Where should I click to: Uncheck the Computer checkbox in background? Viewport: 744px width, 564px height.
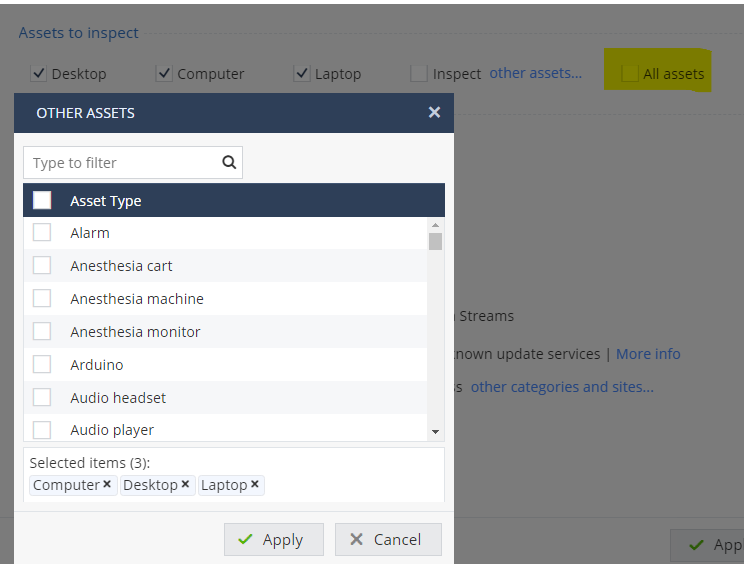[x=164, y=74]
